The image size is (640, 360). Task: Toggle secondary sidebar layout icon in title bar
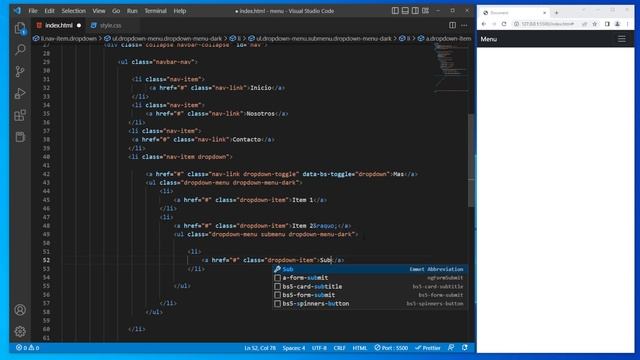(415, 11)
